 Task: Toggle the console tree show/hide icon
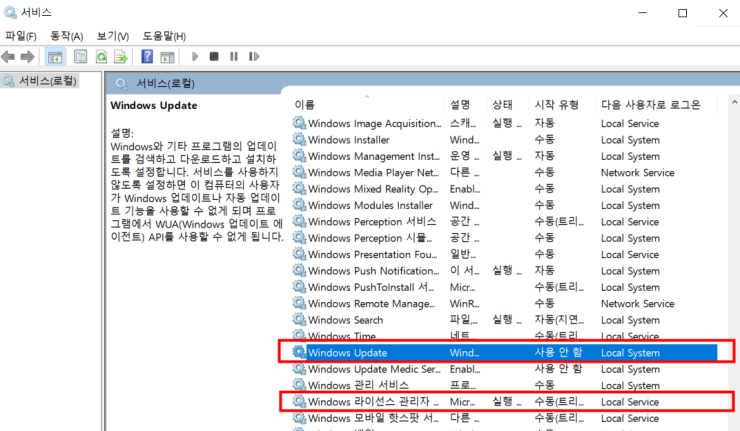coord(55,57)
